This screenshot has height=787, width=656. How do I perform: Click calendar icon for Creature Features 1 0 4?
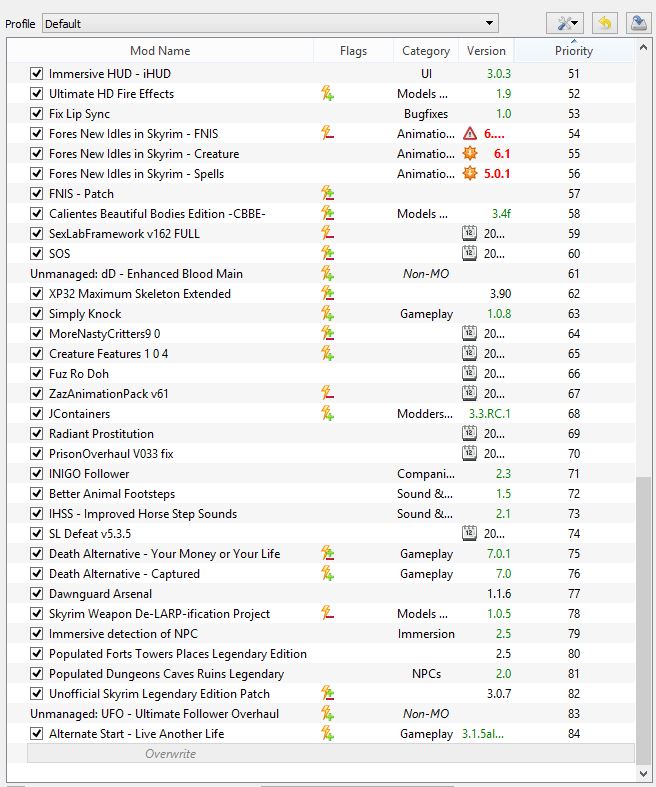click(469, 354)
